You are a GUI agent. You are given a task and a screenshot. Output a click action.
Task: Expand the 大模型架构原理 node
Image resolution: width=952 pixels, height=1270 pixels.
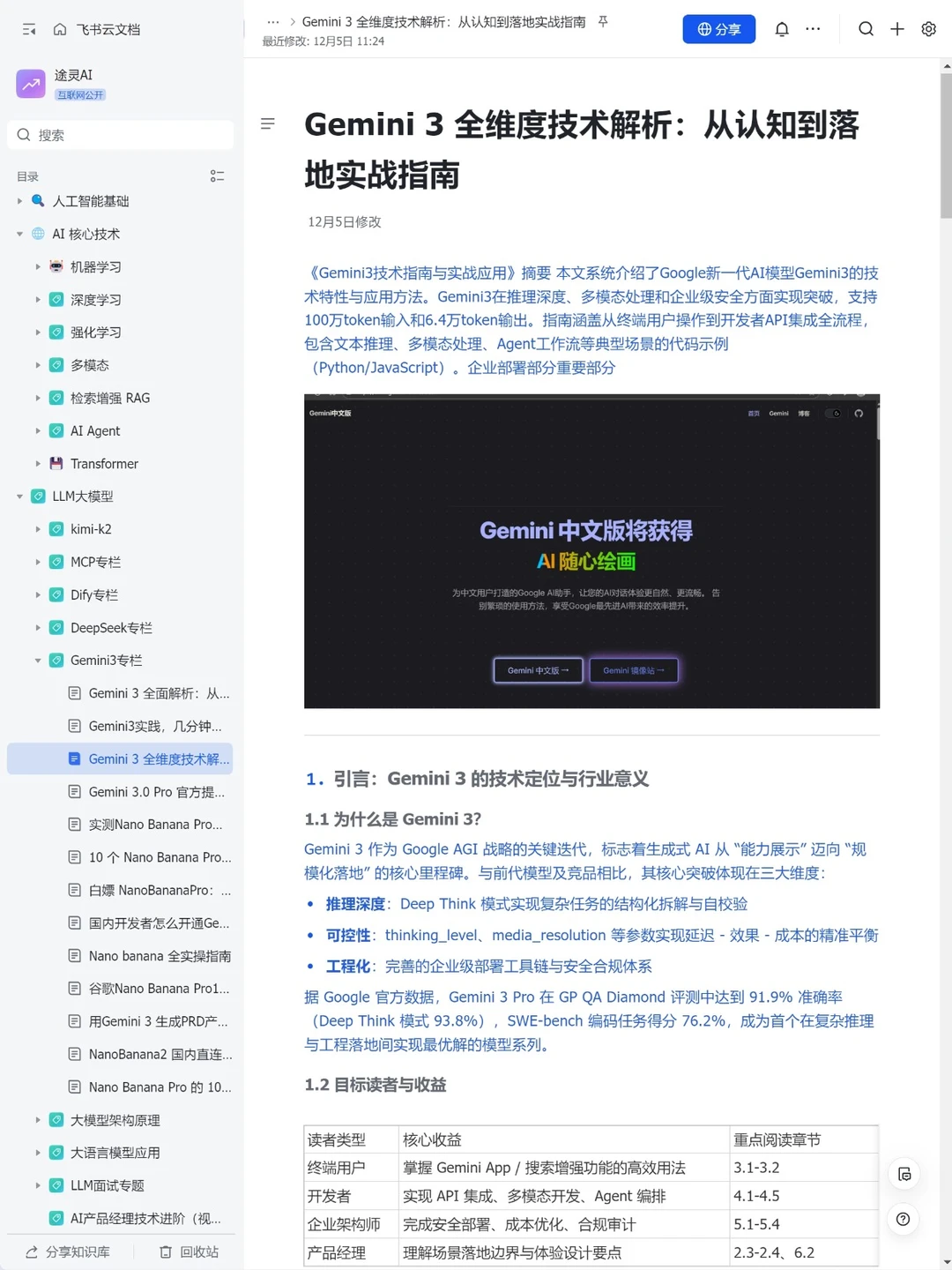(x=38, y=1120)
